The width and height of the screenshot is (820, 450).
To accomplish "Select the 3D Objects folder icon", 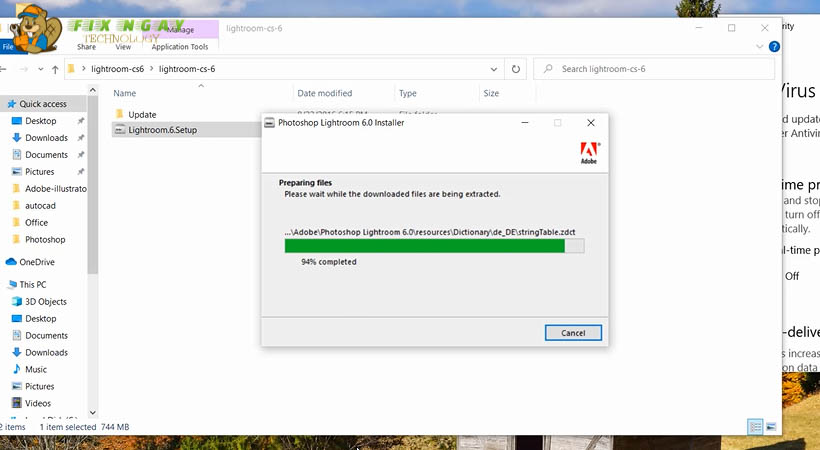I will [17, 301].
